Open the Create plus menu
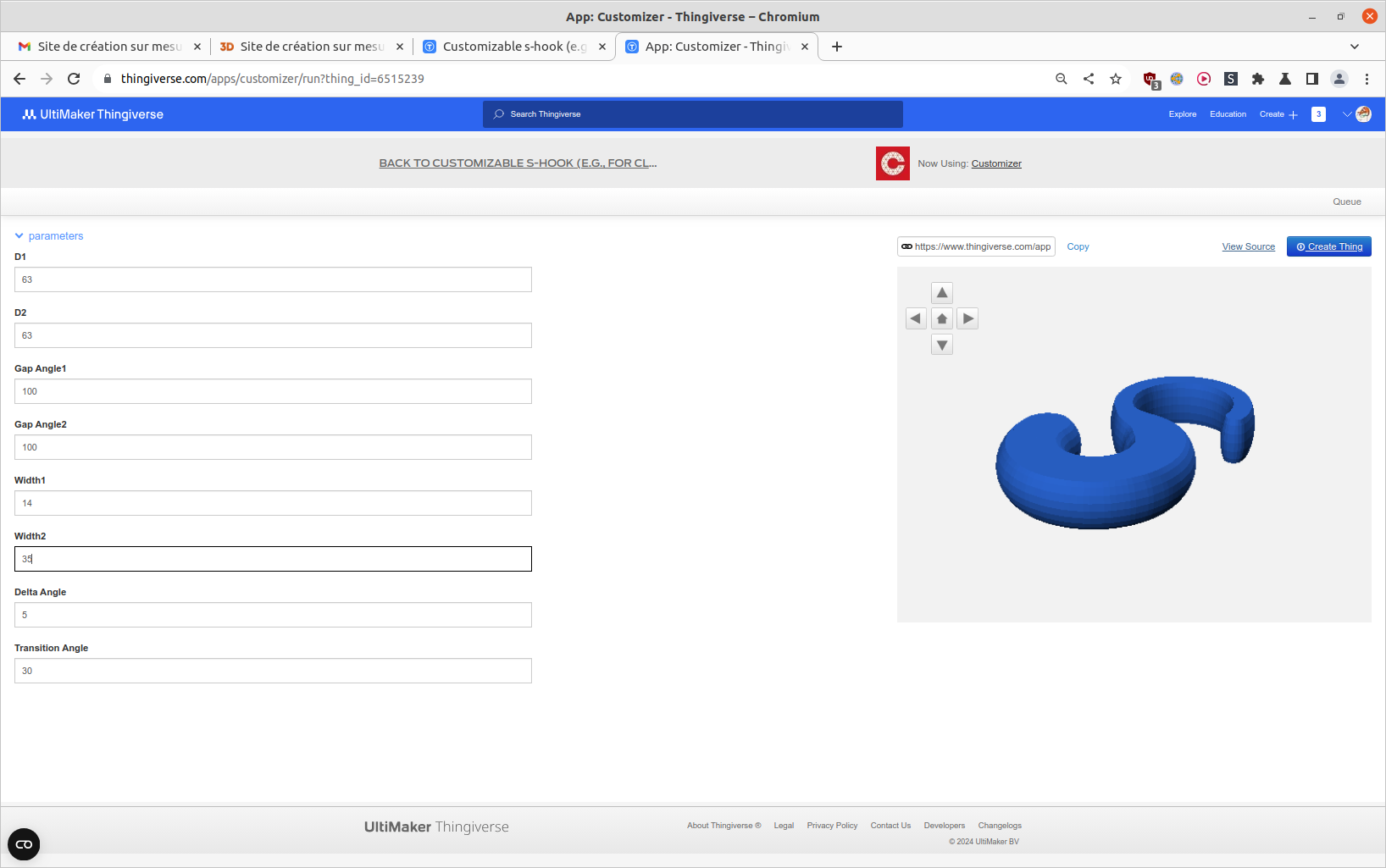1386x868 pixels. [x=1278, y=114]
